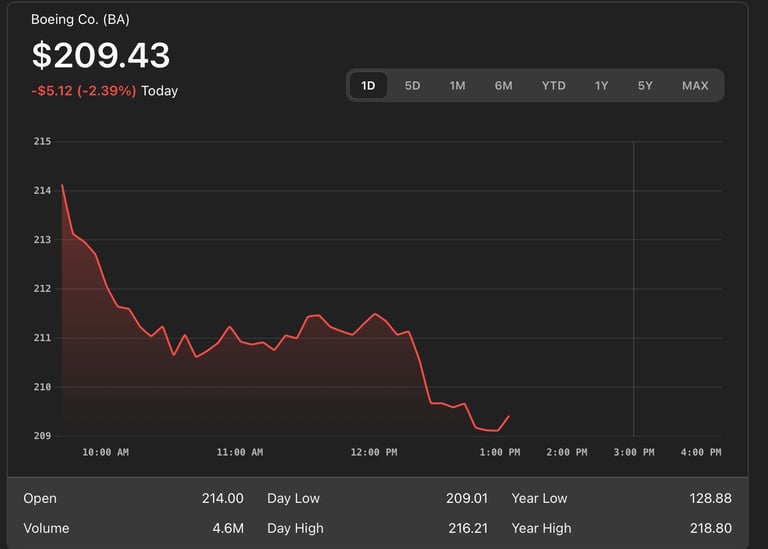Click the 210 y-axis label

[42, 387]
